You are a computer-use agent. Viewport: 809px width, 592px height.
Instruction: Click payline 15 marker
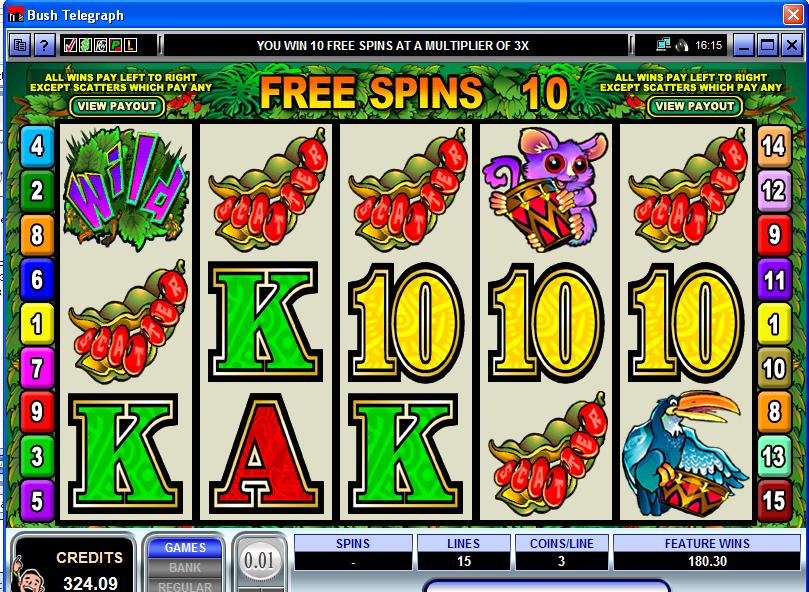point(774,500)
